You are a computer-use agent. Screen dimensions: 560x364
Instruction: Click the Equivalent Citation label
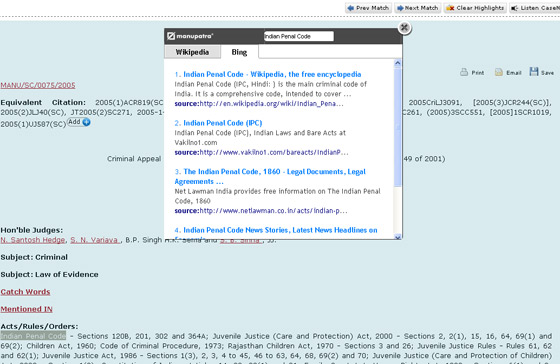43,103
